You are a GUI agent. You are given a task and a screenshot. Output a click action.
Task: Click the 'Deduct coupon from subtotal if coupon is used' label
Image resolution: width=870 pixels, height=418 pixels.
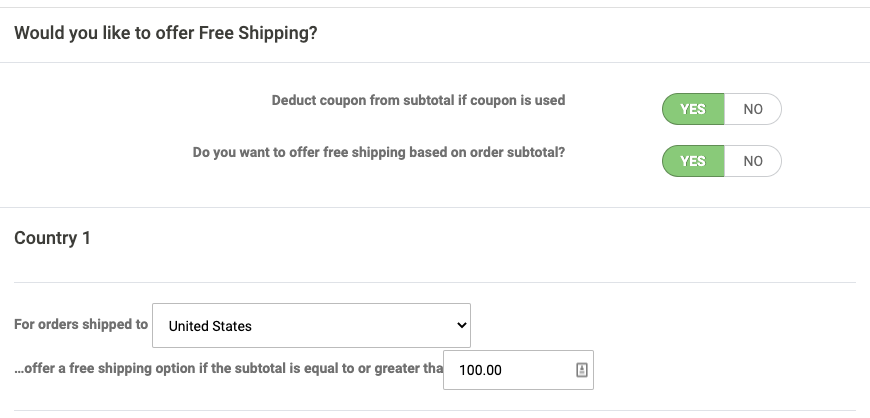[x=418, y=100]
